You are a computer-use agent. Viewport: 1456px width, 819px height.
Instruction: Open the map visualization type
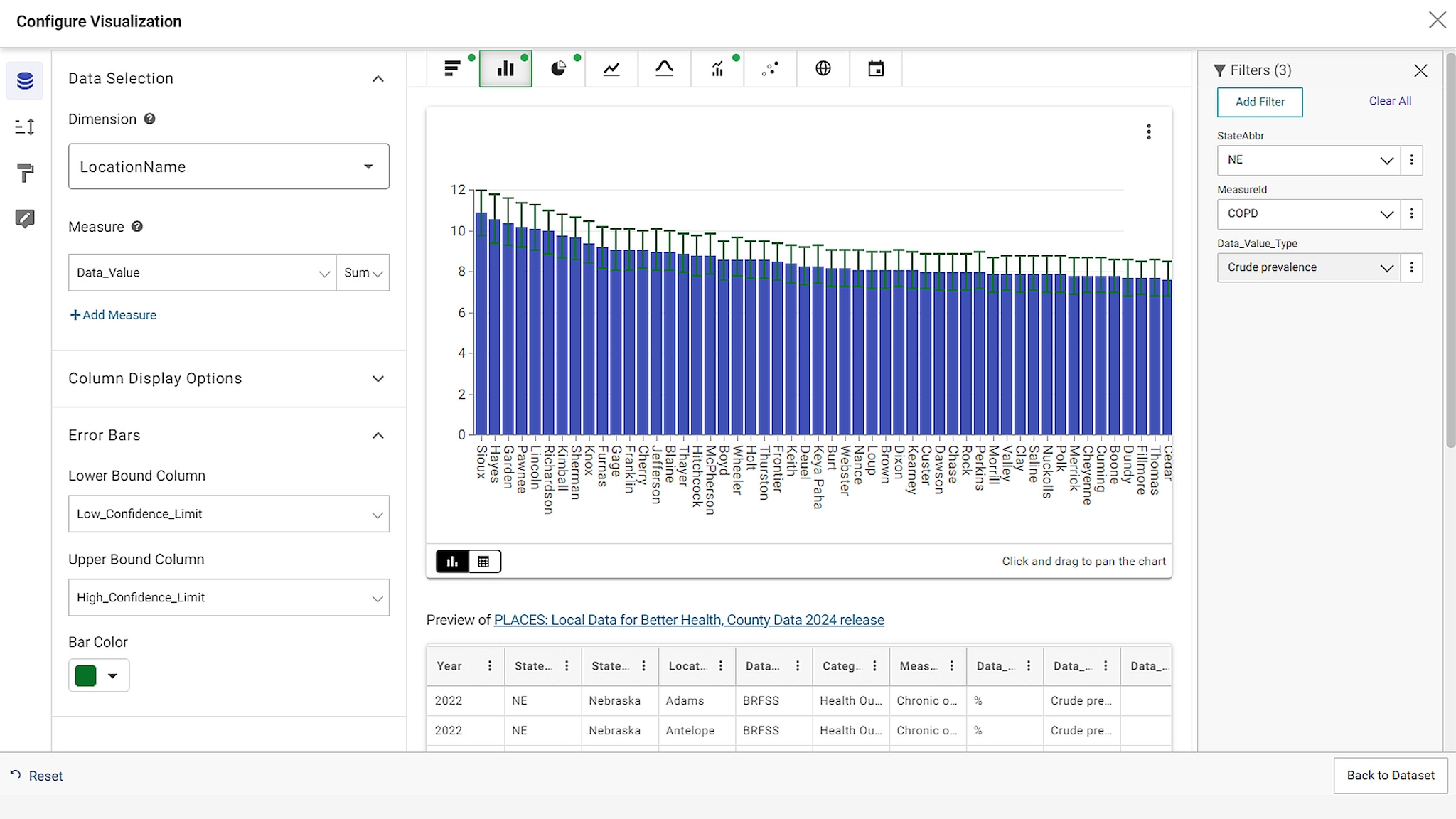coord(823,68)
